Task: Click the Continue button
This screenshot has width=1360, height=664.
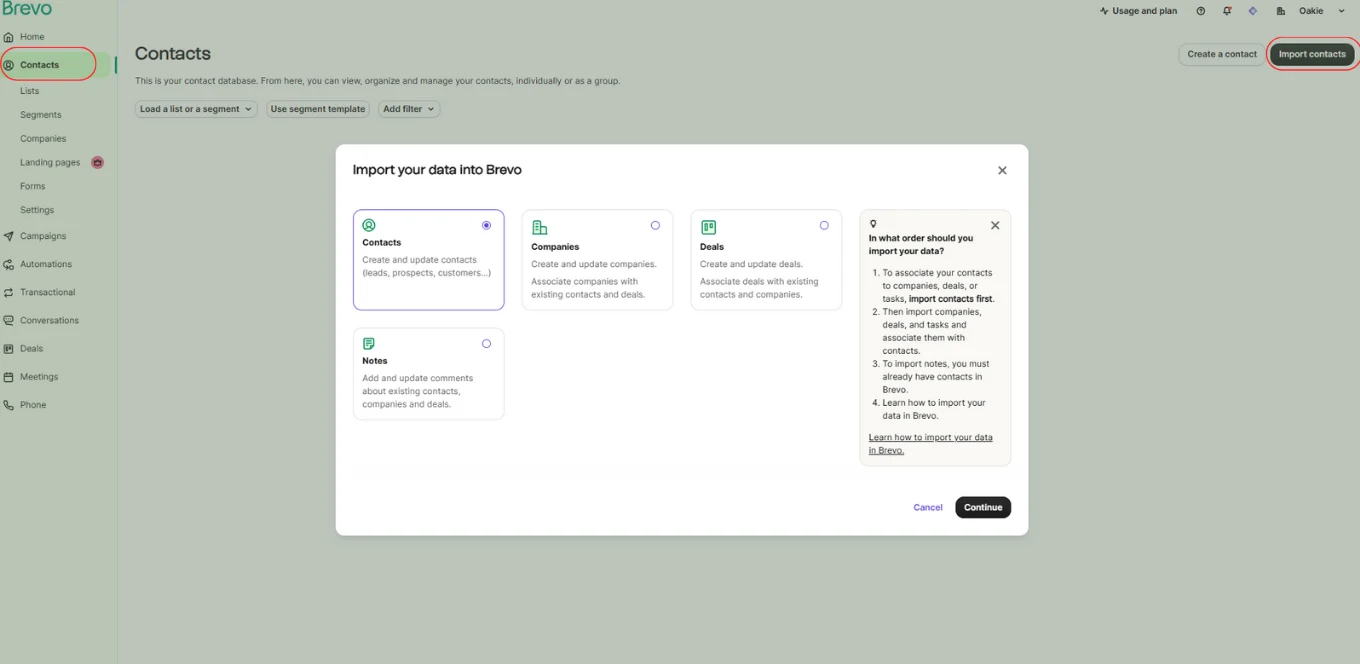Action: click(983, 507)
